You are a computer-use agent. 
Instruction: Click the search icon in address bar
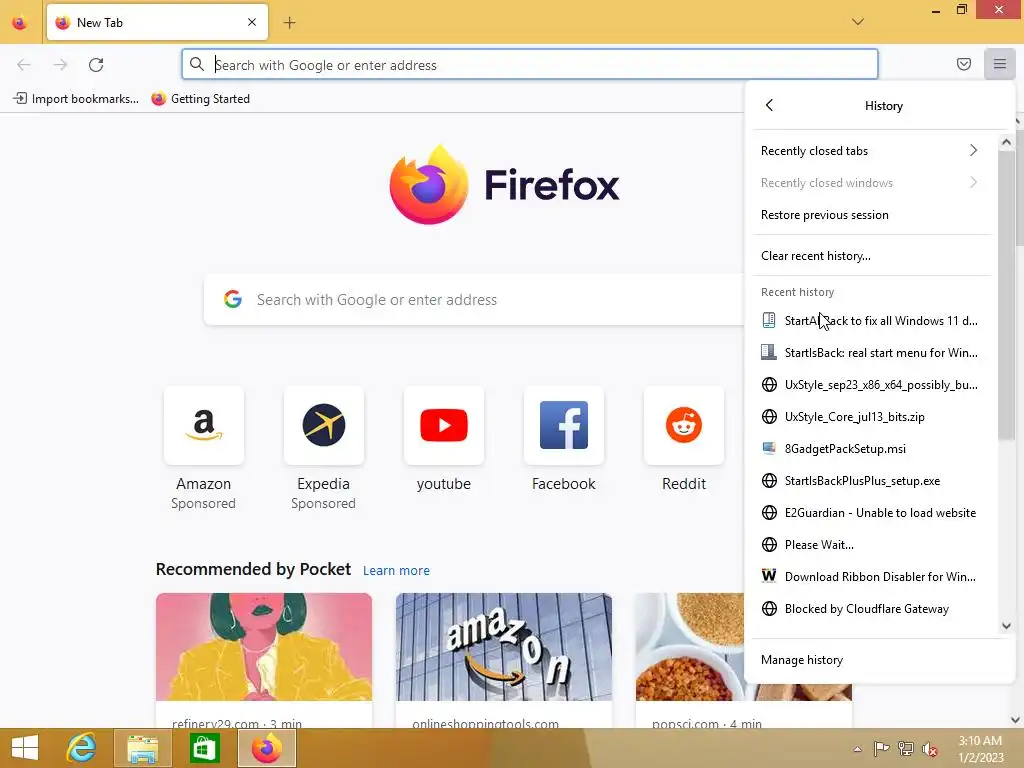pos(197,64)
